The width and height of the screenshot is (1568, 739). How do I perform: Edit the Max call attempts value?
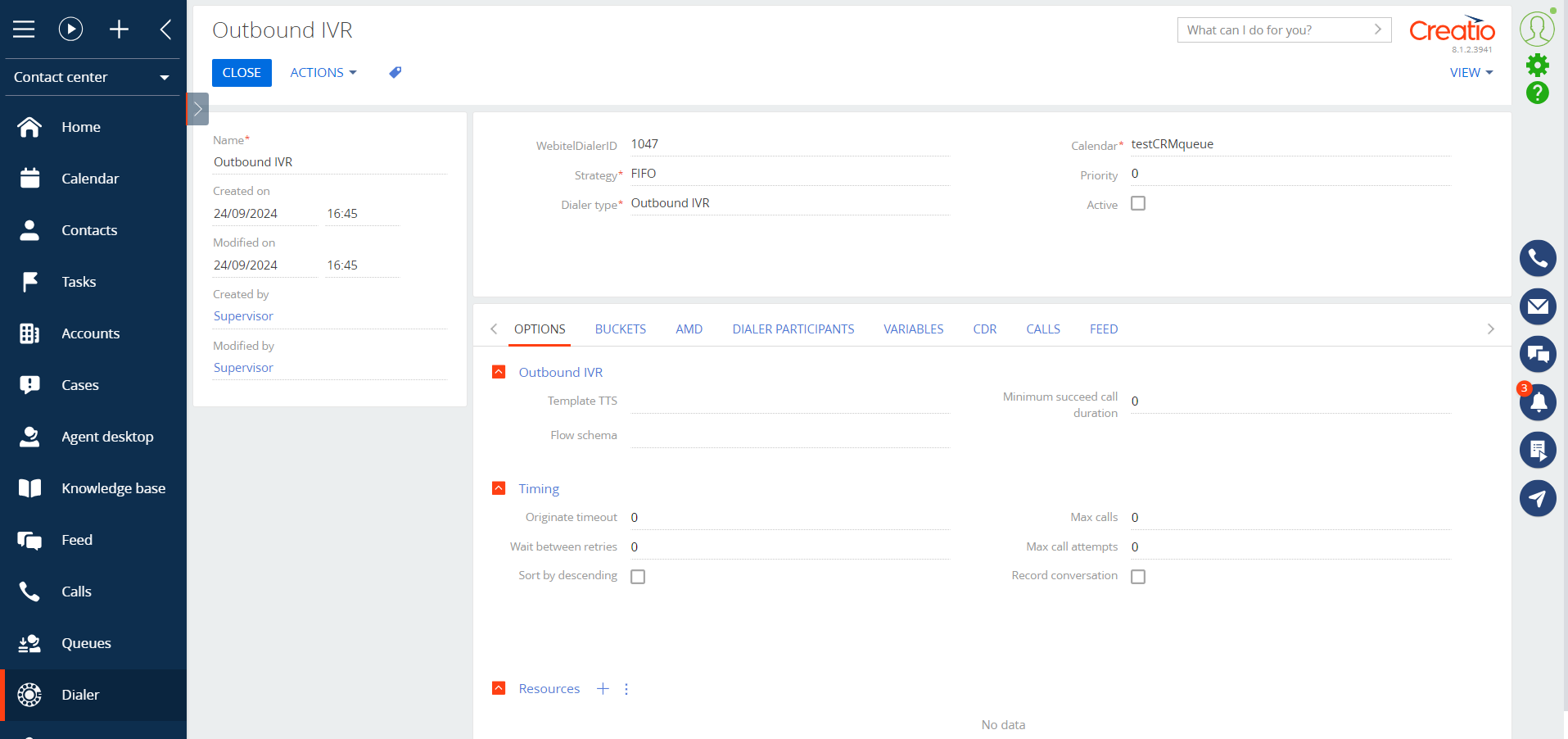[1290, 547]
